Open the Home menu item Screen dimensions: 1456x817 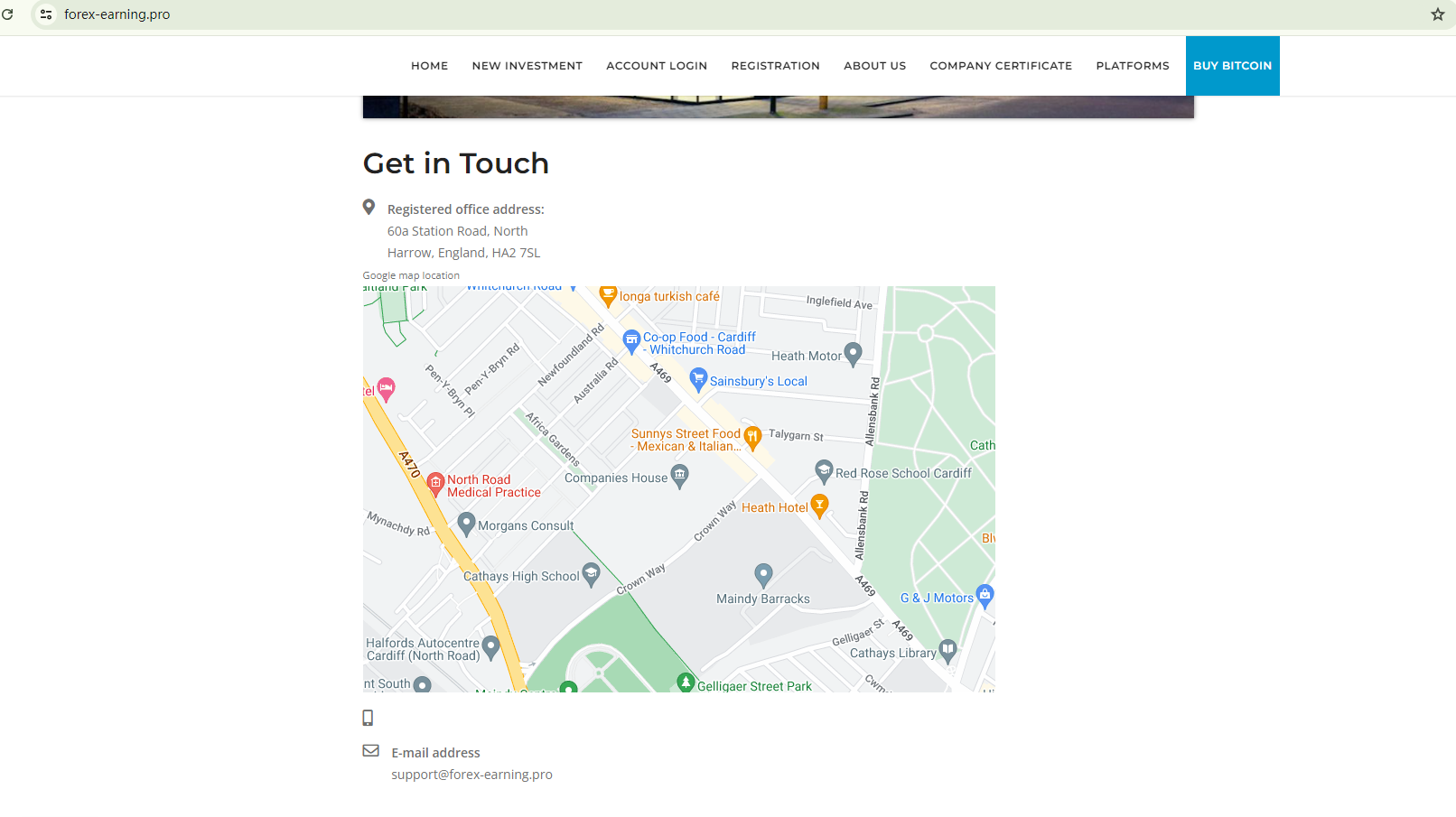(x=429, y=66)
